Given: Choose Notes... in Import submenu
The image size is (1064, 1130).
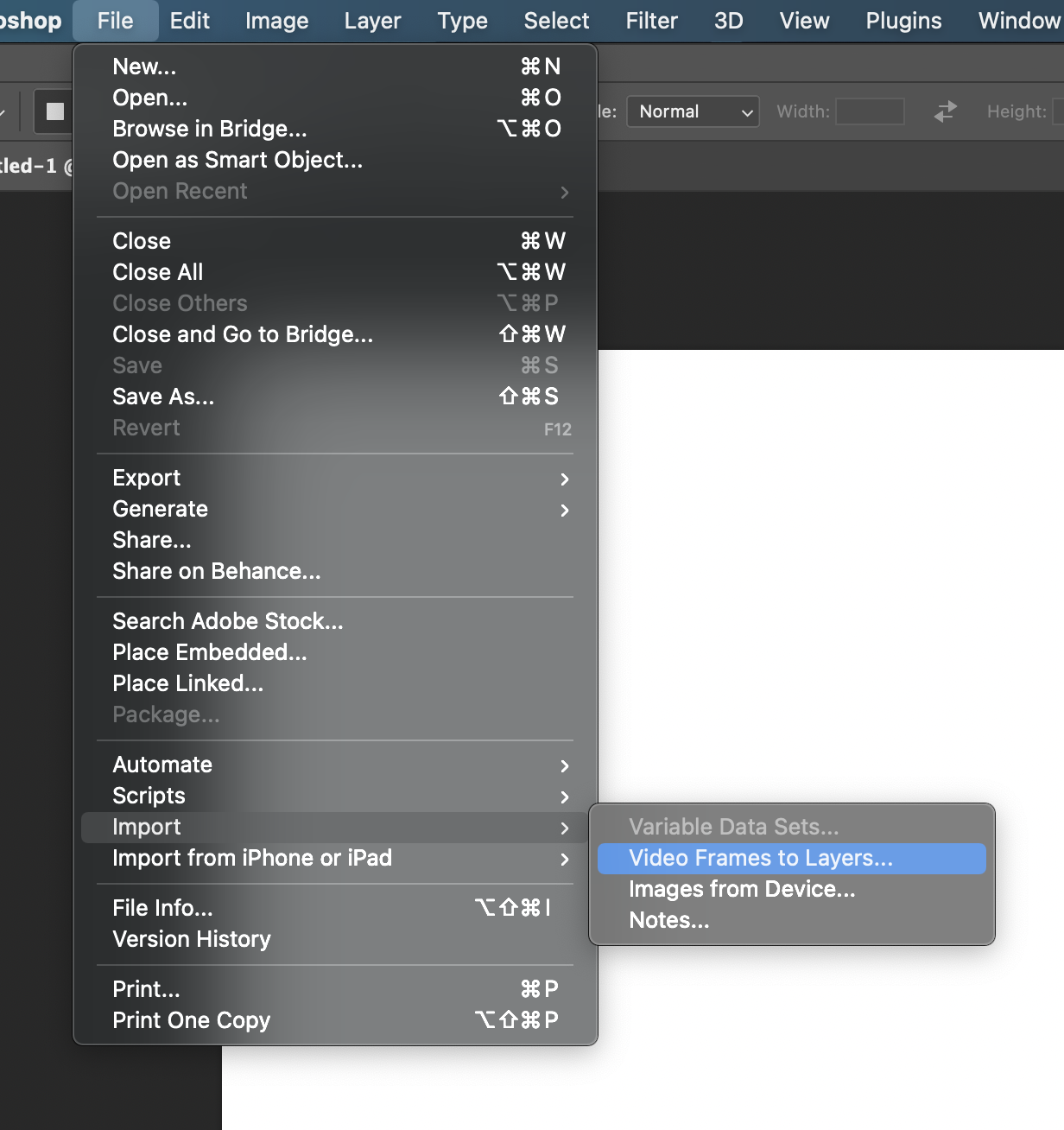Looking at the screenshot, I should 792,920.
